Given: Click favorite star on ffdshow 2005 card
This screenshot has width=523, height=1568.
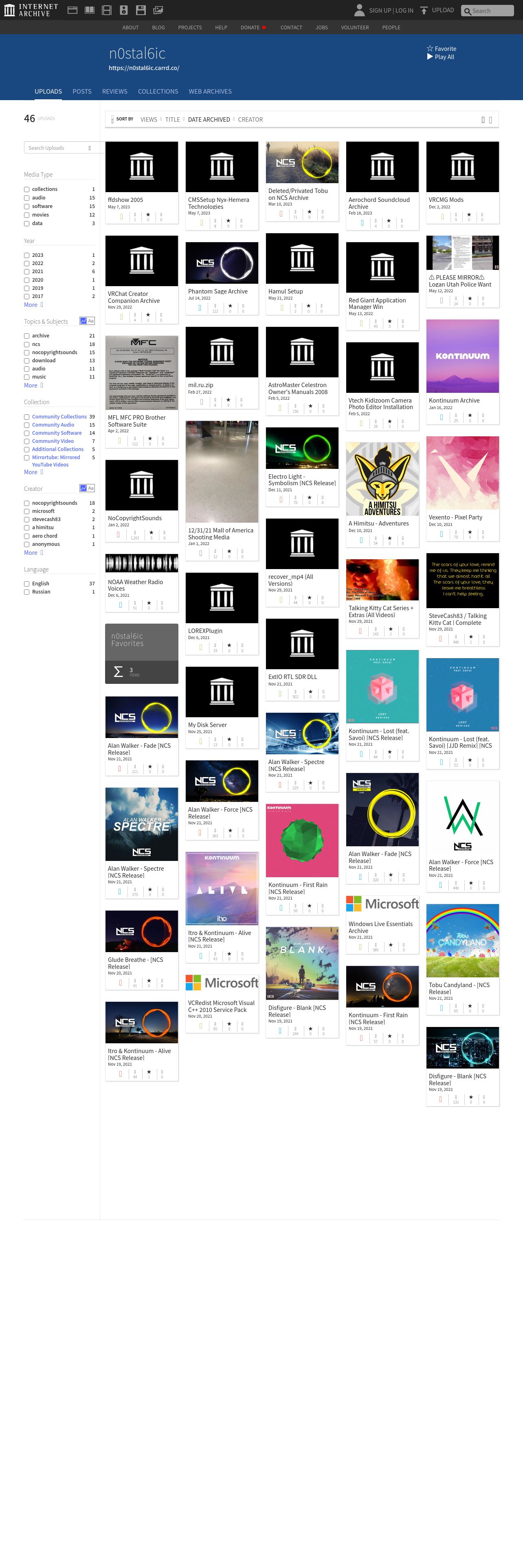Looking at the screenshot, I should click(x=148, y=215).
